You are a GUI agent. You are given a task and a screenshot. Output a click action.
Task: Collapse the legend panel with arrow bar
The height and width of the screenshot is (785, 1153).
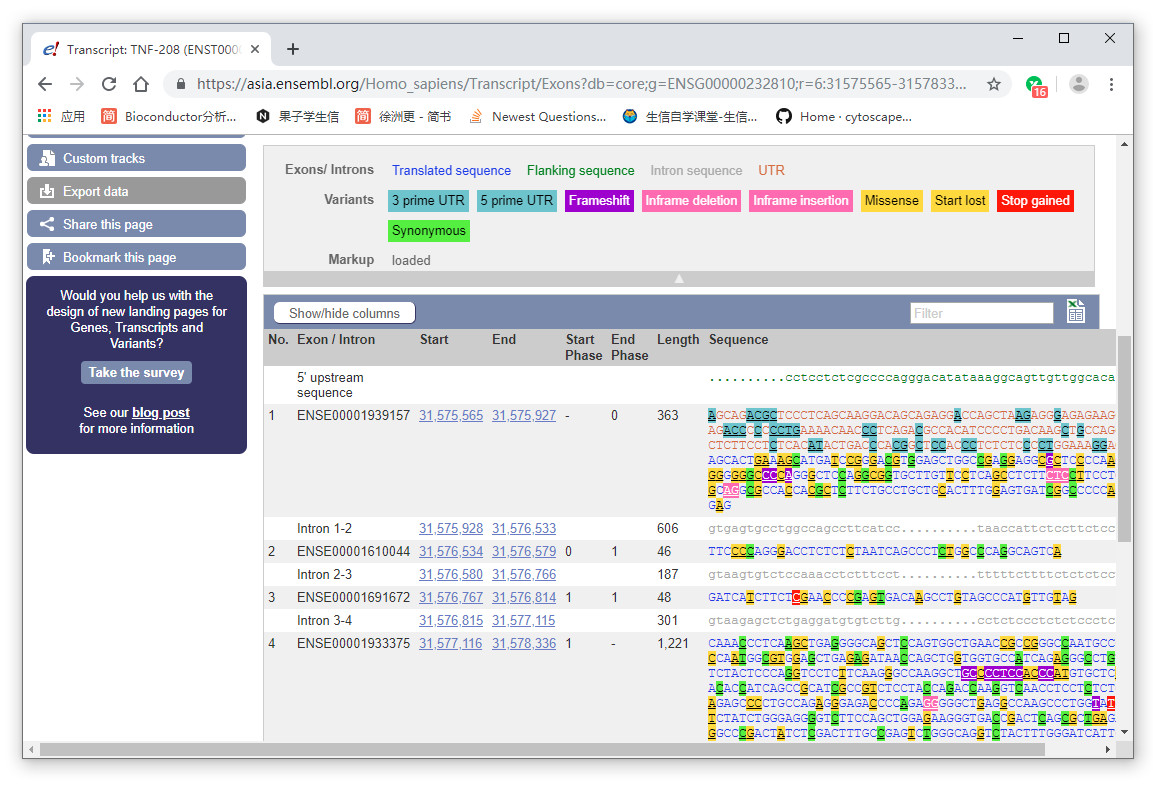pyautogui.click(x=679, y=279)
